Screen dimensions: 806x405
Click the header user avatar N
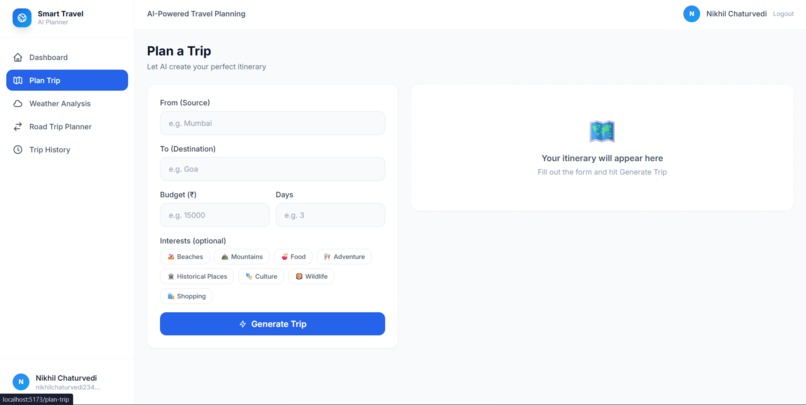[691, 14]
